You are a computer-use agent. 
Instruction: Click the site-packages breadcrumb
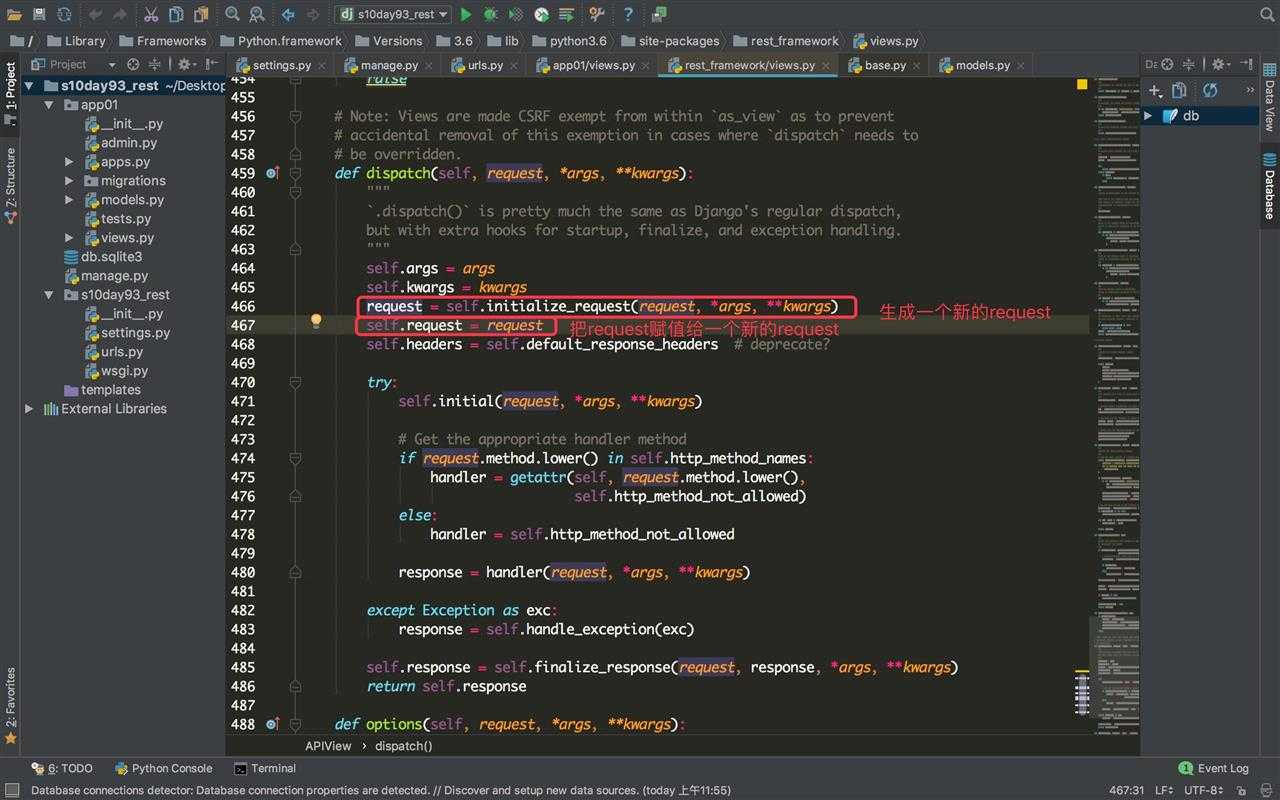(671, 41)
